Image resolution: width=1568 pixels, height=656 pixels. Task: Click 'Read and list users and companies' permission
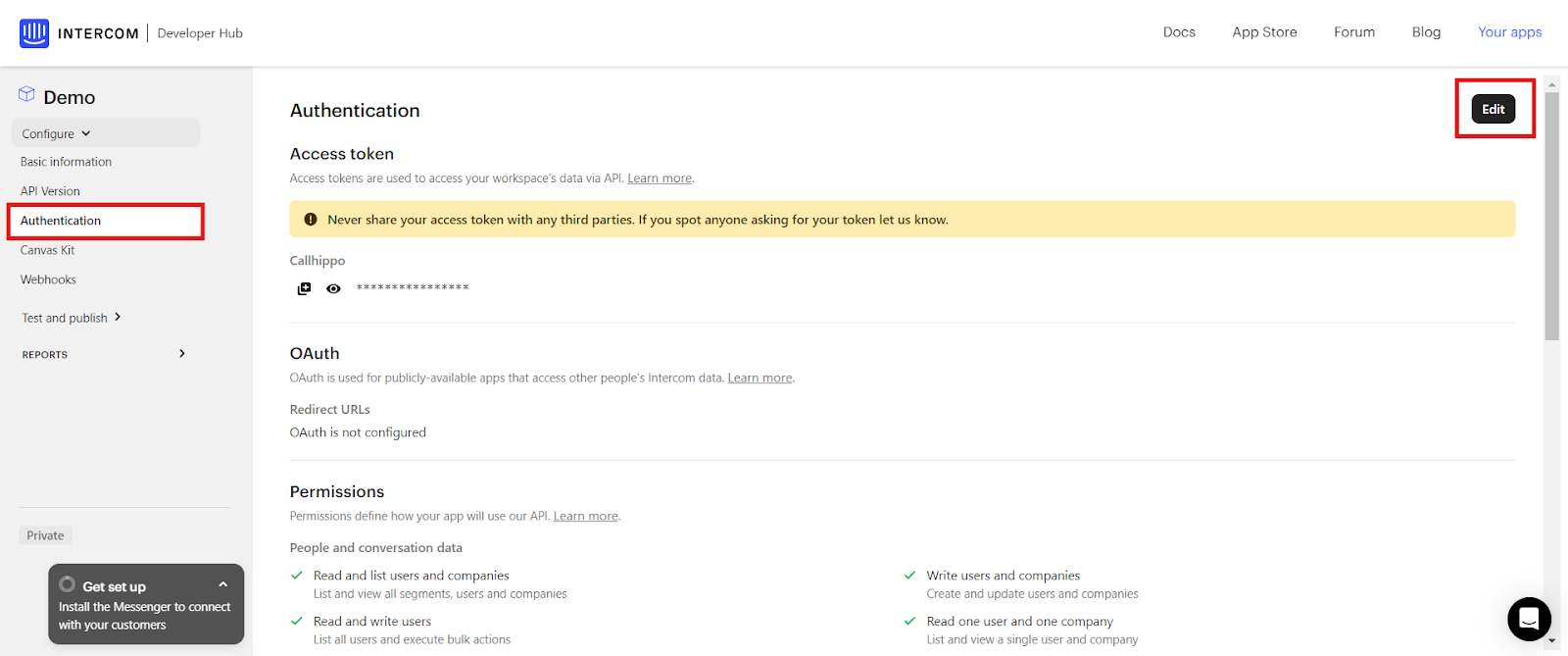pyautogui.click(x=412, y=576)
